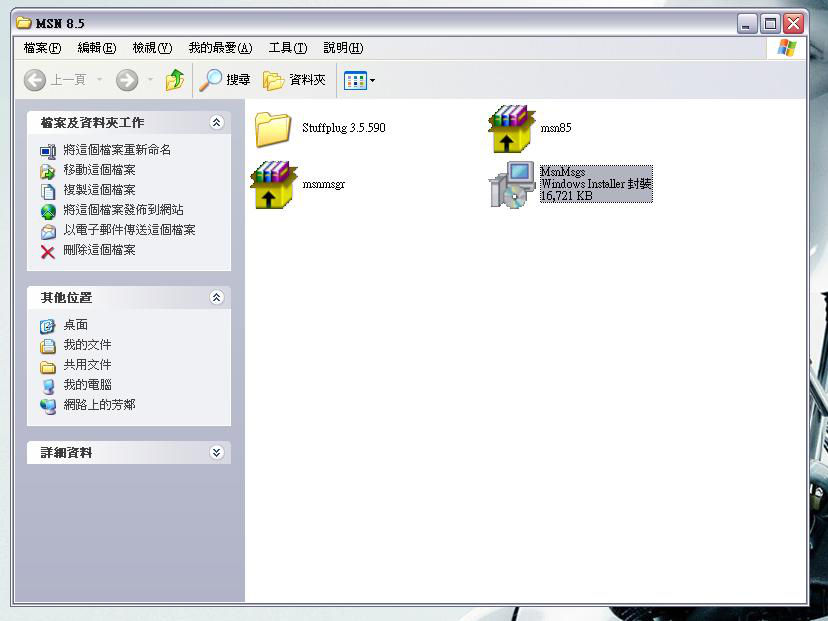This screenshot has height=621, width=828.
Task: Go to 我的電腦 link
Action: [87, 385]
